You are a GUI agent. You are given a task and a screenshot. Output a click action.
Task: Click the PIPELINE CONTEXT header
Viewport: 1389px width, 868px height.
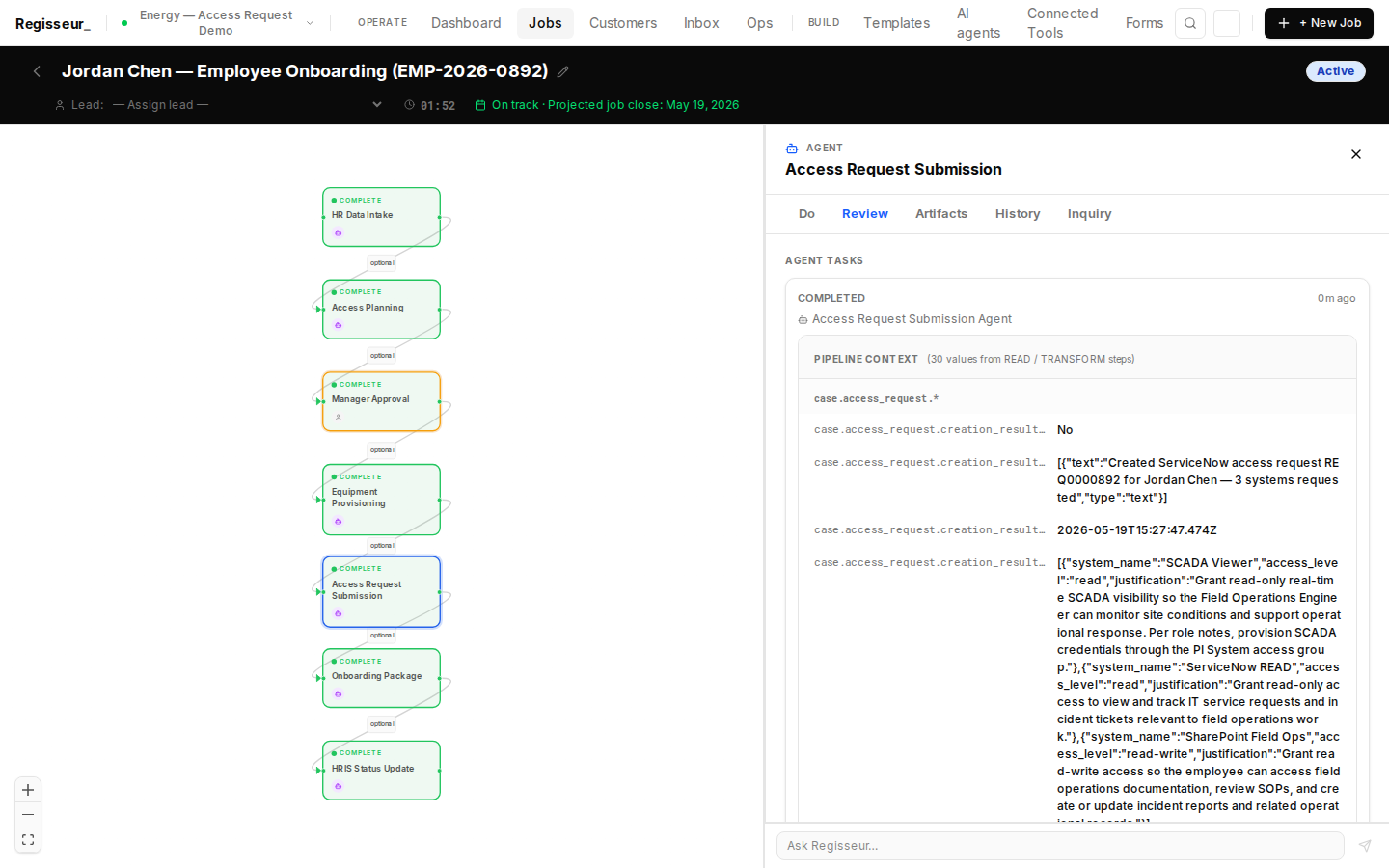866,359
